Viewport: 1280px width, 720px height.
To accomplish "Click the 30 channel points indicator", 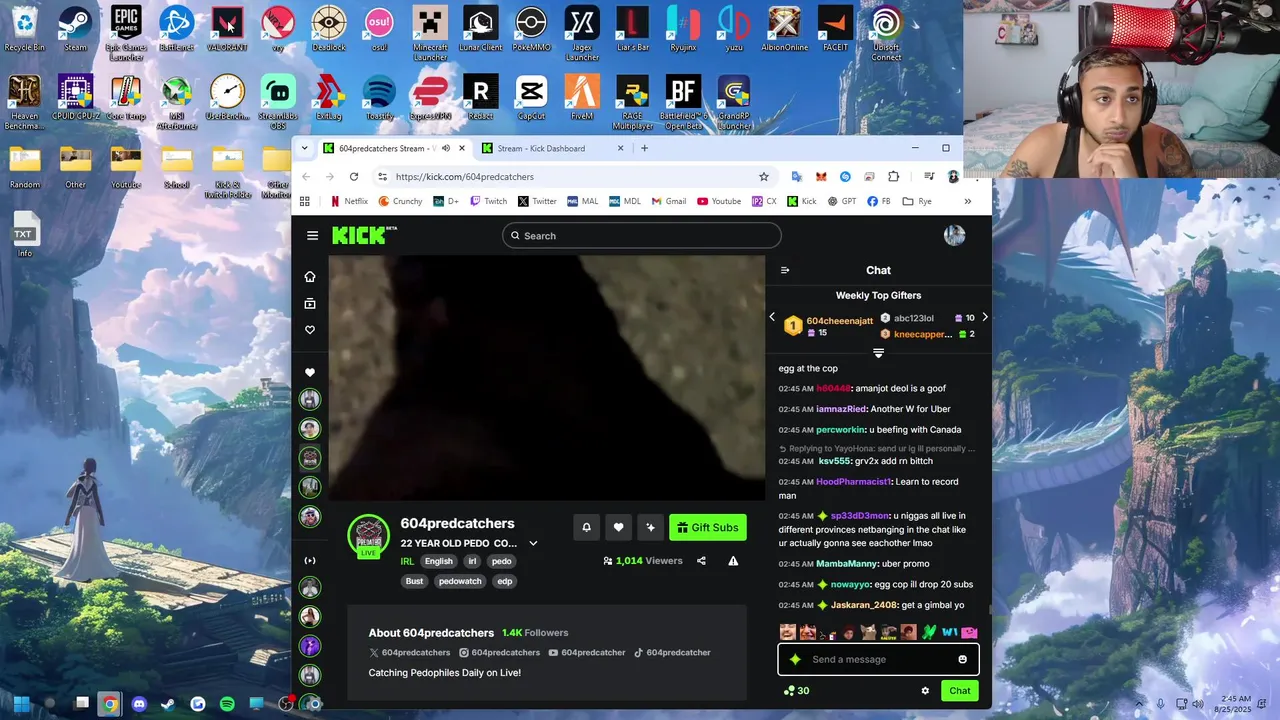I will (797, 691).
